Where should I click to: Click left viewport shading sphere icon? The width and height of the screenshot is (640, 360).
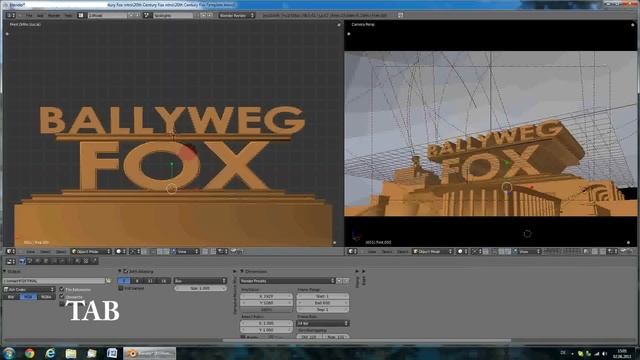[120, 251]
